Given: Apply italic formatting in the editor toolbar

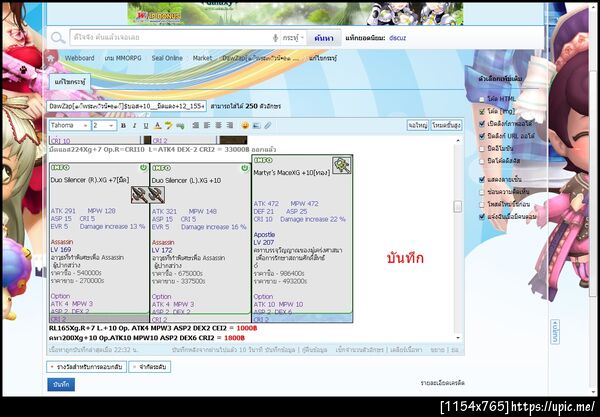Looking at the screenshot, I should [134, 125].
